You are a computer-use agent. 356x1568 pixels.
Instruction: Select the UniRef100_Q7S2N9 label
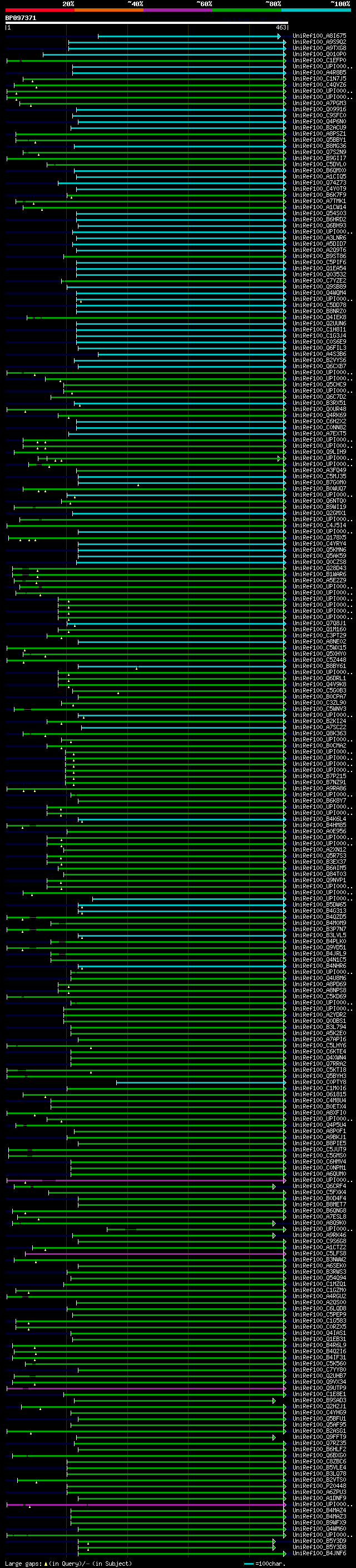[319, 152]
